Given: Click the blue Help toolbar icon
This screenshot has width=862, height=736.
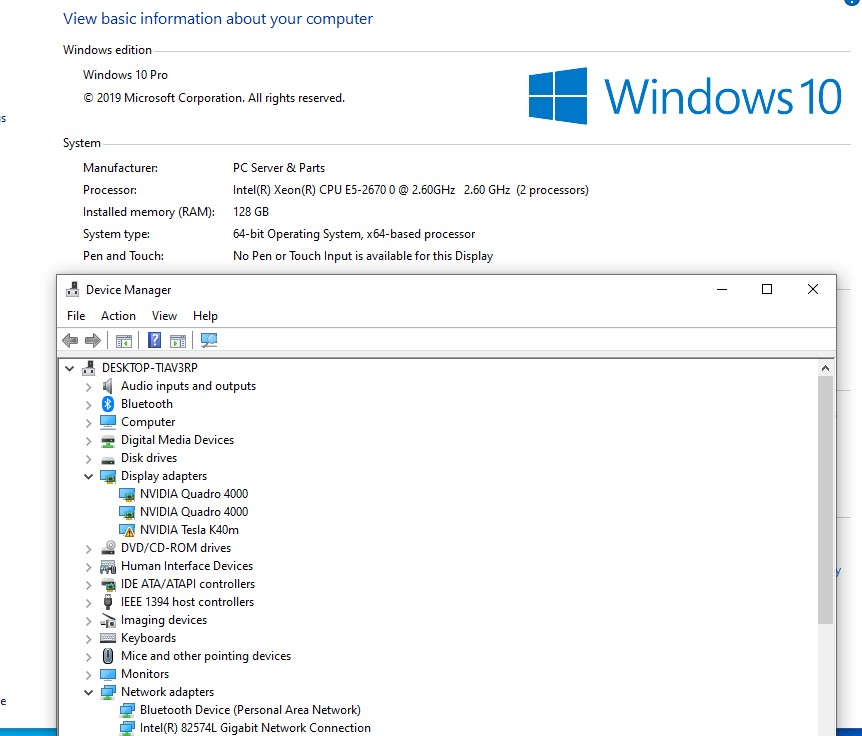Looking at the screenshot, I should pyautogui.click(x=155, y=340).
